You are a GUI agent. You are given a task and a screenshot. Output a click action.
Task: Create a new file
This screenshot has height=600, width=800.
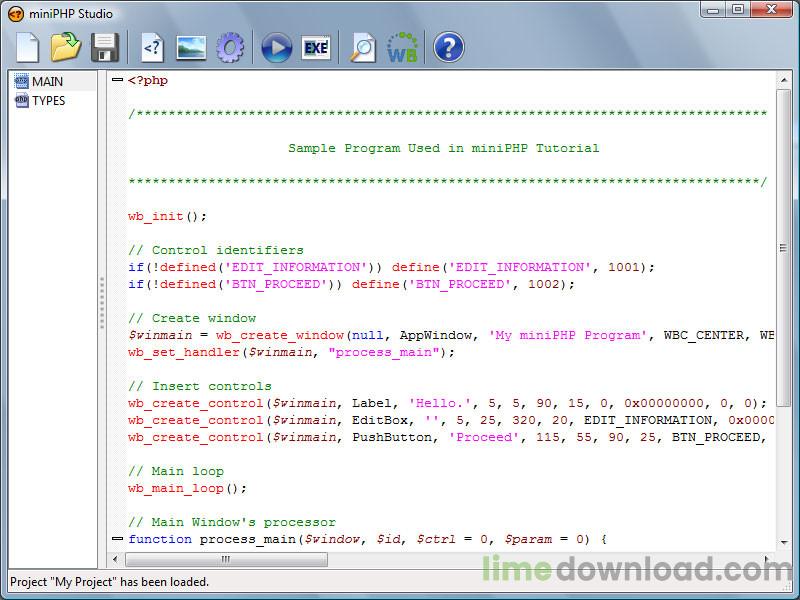[x=27, y=47]
